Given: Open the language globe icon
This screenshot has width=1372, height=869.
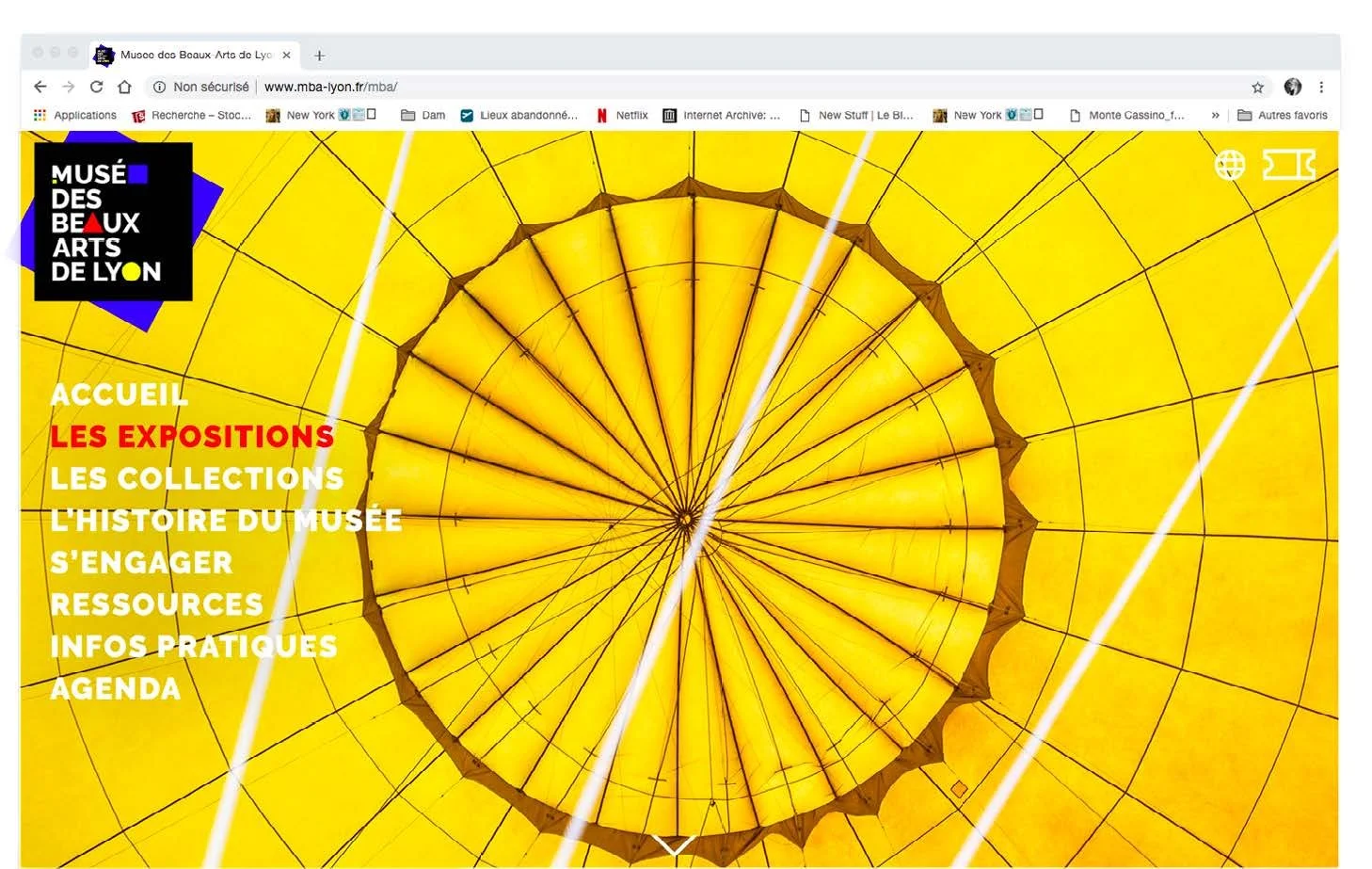Looking at the screenshot, I should click(x=1229, y=165).
